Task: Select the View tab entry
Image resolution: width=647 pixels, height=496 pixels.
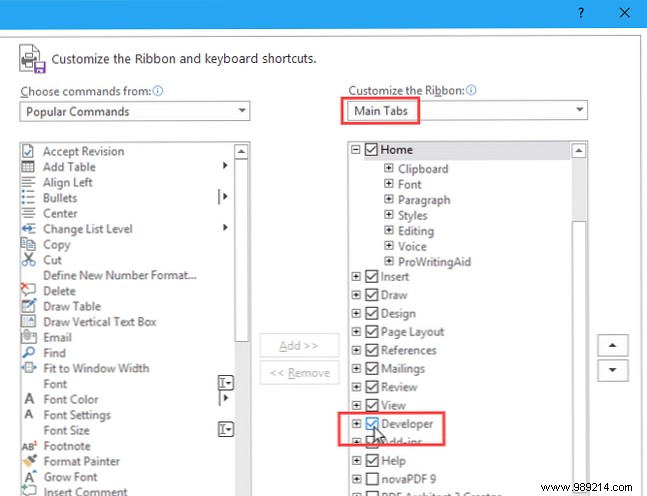Action: click(393, 406)
